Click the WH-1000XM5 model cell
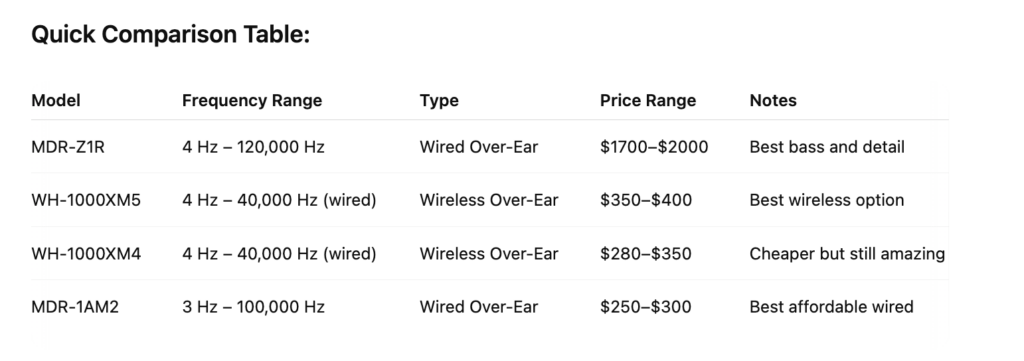The width and height of the screenshot is (1024, 361). (x=86, y=200)
